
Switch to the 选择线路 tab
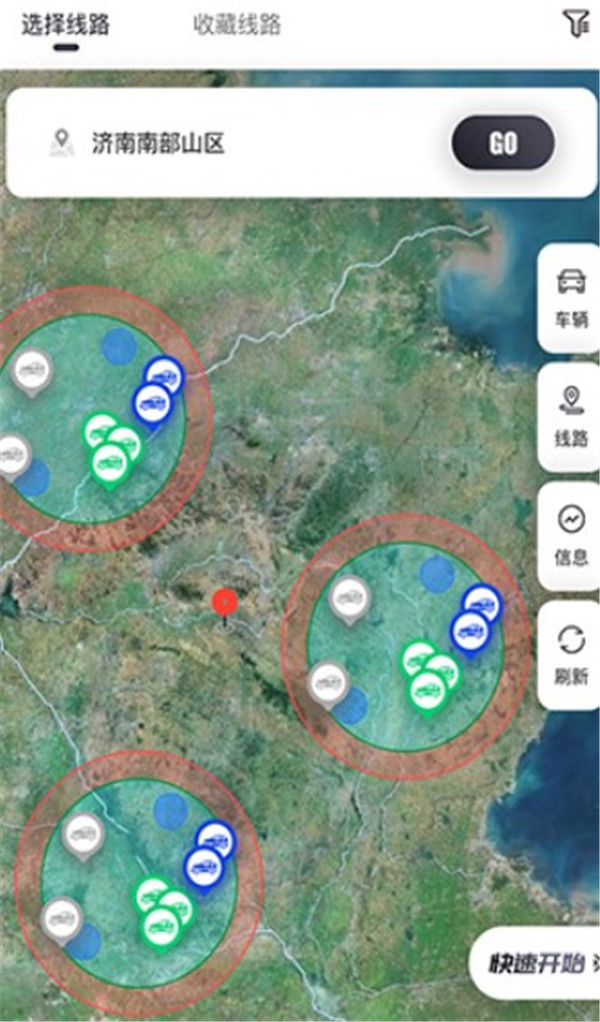66,25
